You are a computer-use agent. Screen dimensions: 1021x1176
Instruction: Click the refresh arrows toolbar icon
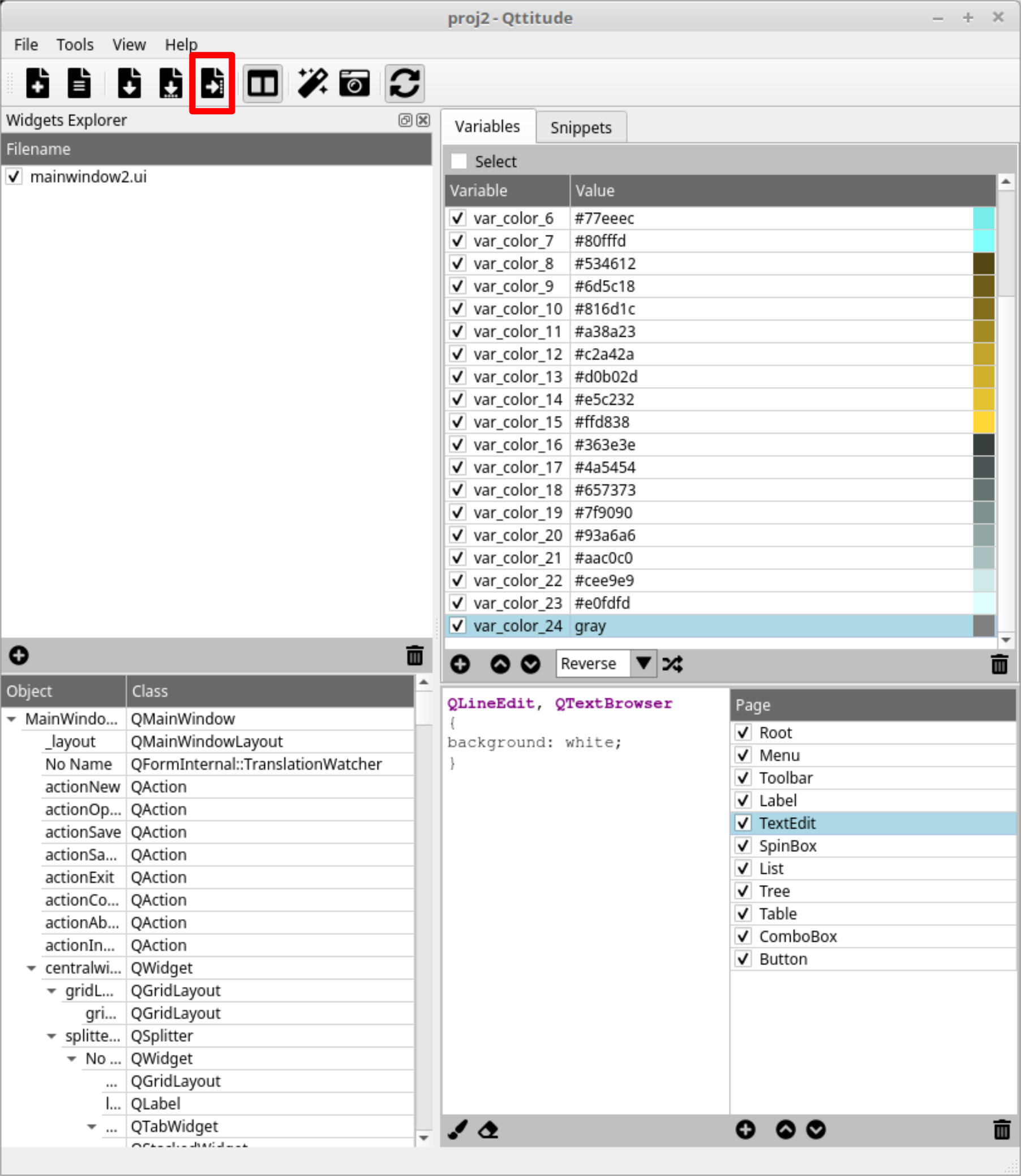point(404,83)
